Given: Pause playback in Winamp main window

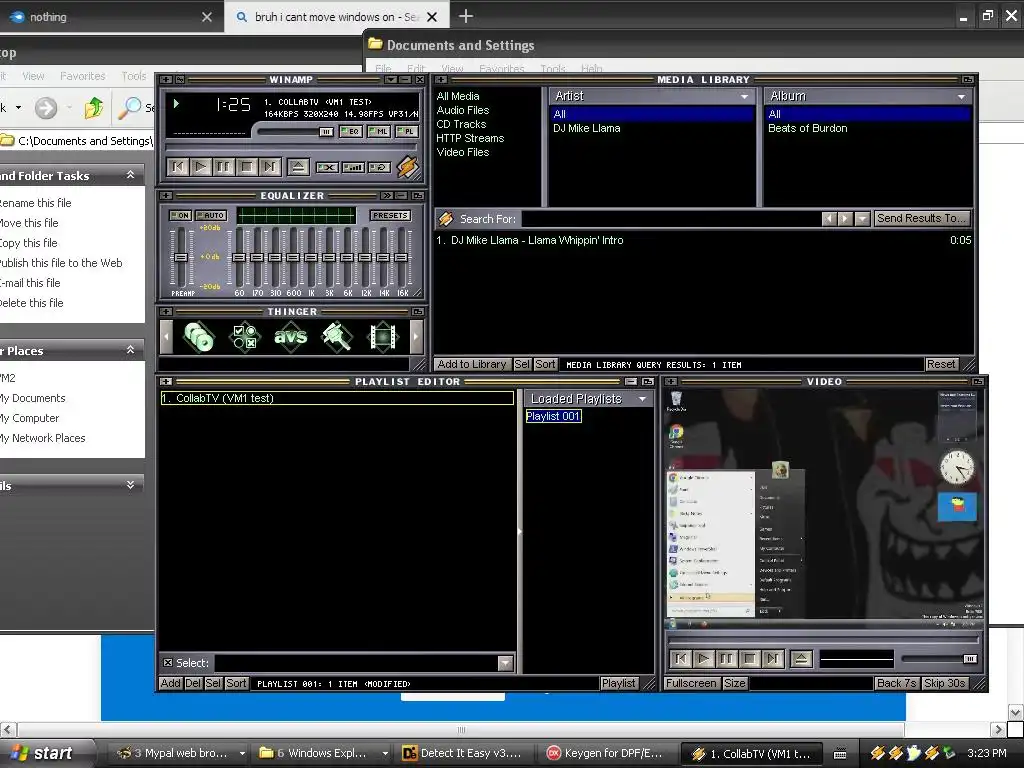Looking at the screenshot, I should click(223, 167).
